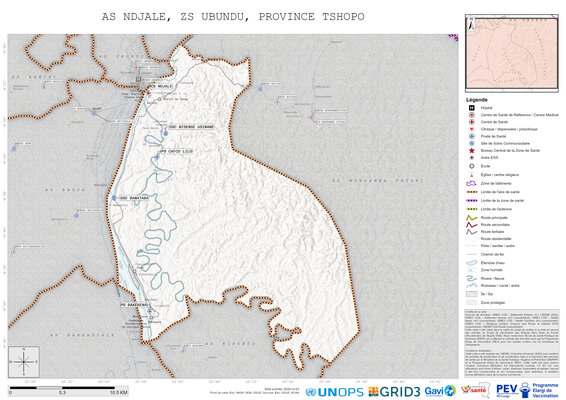566x400 pixels.
Task: Click the north arrow in the inset map
Action: pyautogui.click(x=471, y=24)
